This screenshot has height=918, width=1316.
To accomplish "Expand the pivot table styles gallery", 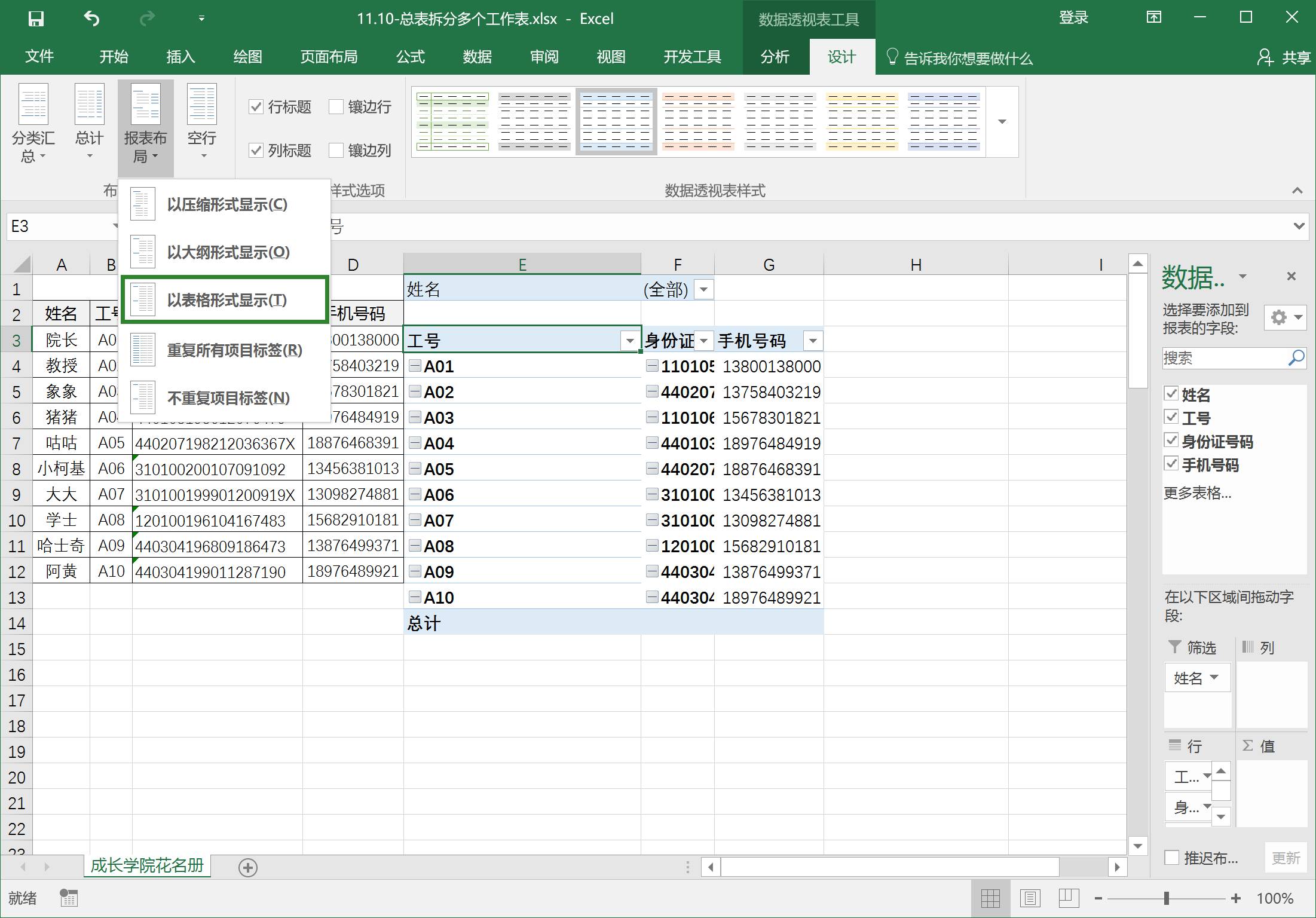I will [1002, 122].
